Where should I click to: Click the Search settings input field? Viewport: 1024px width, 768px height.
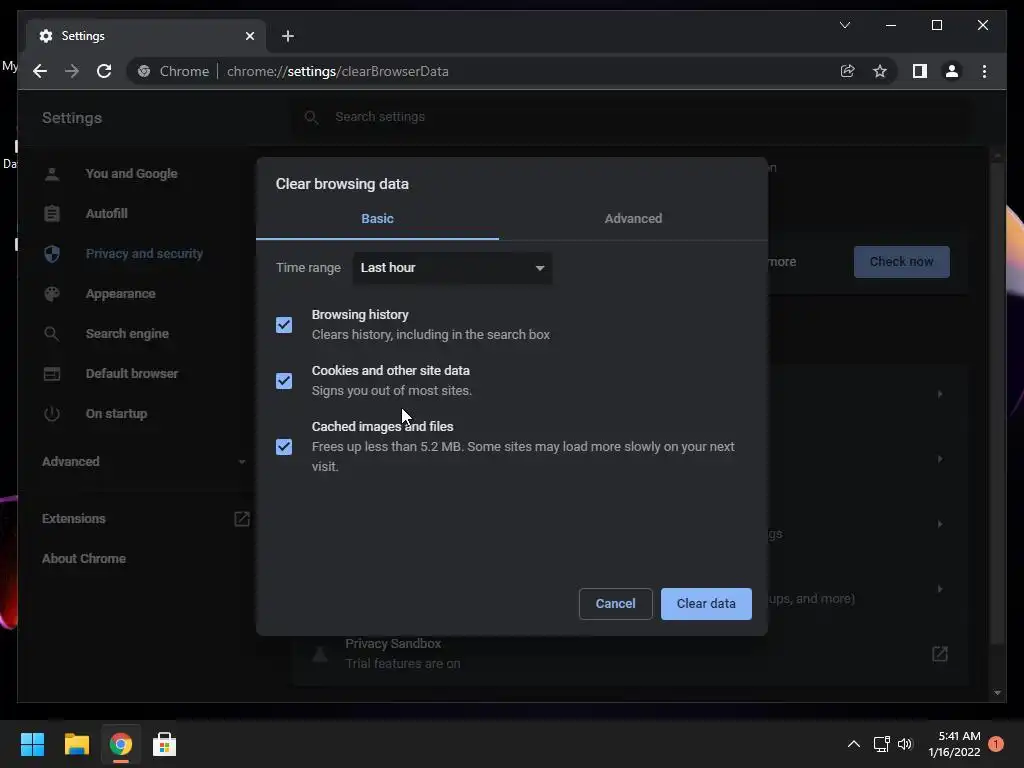tap(630, 117)
